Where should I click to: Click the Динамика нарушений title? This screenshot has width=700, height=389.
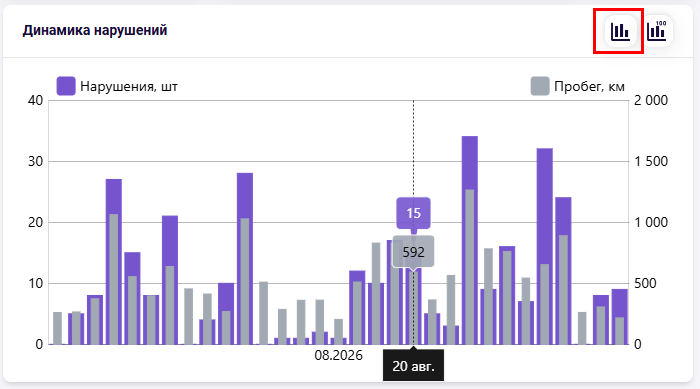pyautogui.click(x=95, y=30)
